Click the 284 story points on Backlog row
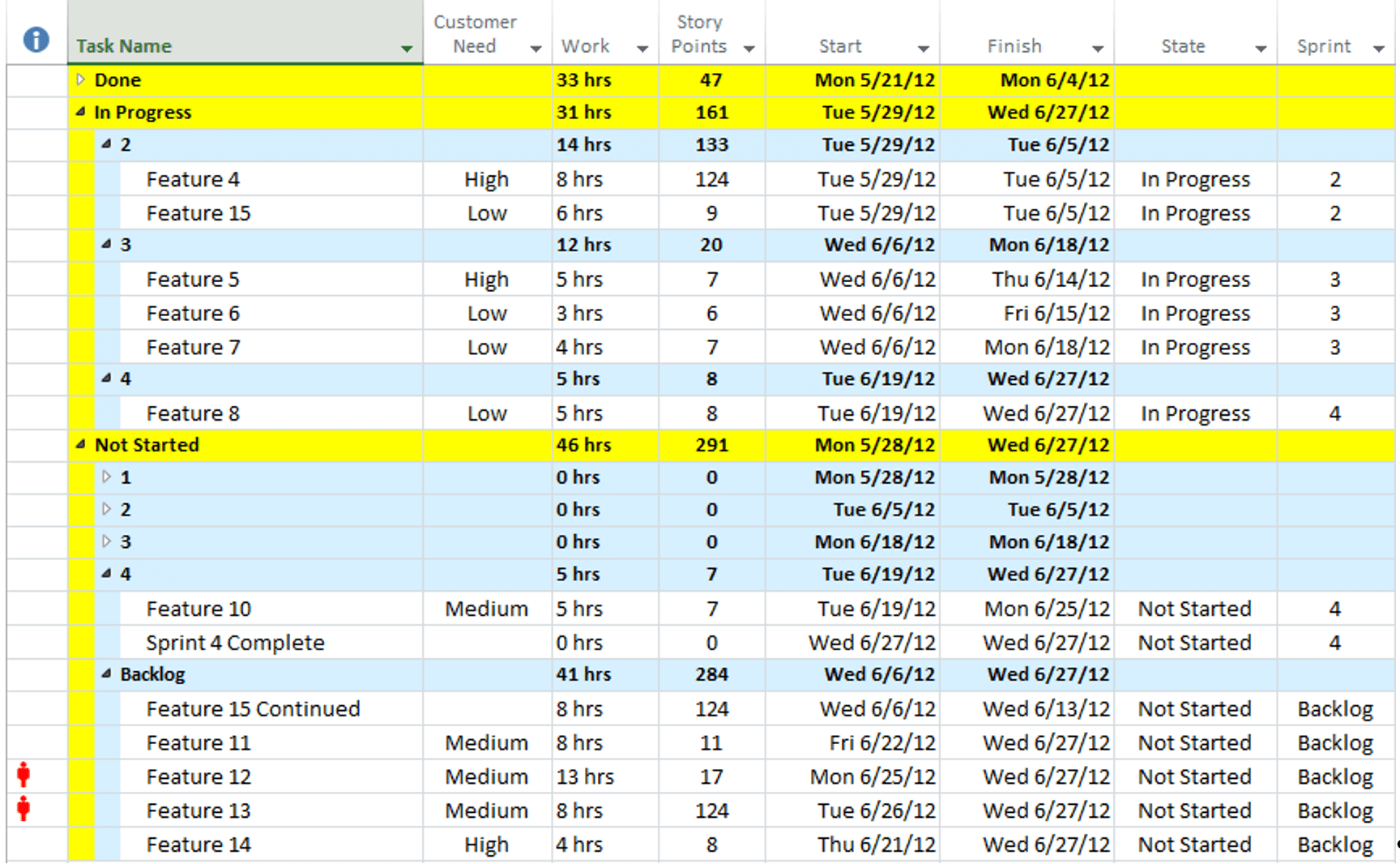This screenshot has width=1400, height=864. (711, 674)
